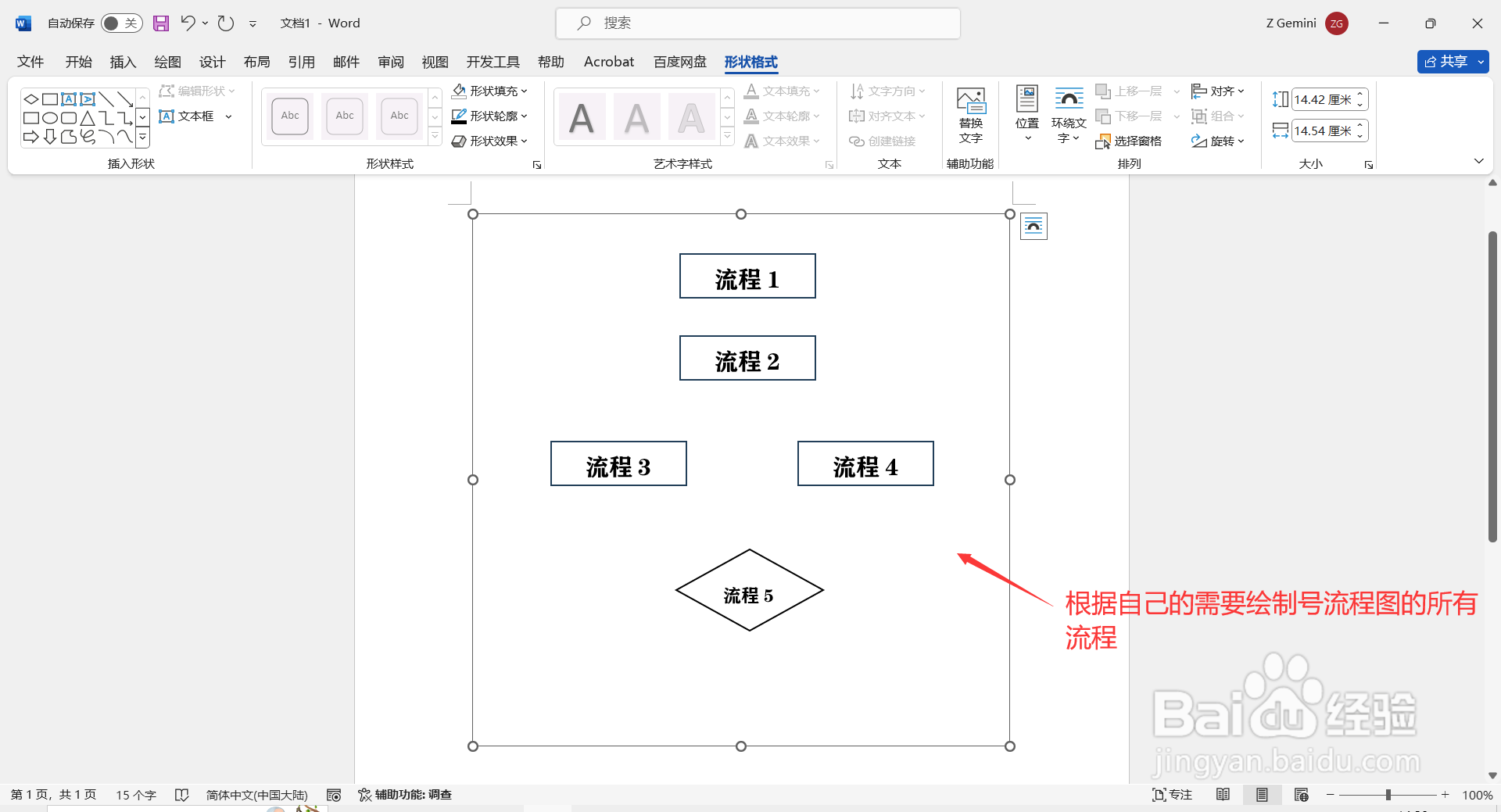1501x812 pixels.
Task: Click the layout options icon beside canvas
Action: (1034, 227)
